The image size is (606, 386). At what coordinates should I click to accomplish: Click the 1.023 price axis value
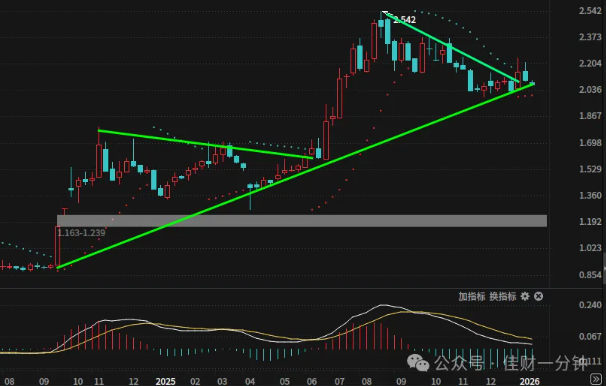click(x=590, y=248)
